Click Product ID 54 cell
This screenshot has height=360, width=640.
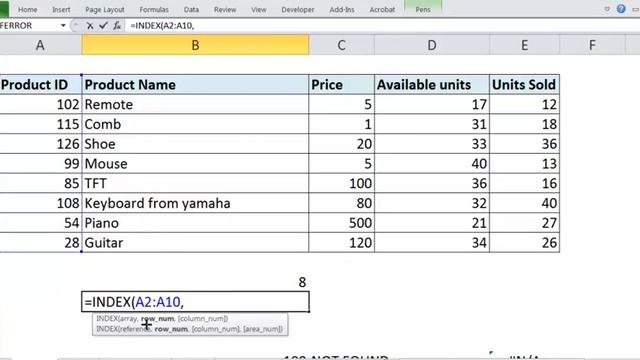[x=40, y=223]
